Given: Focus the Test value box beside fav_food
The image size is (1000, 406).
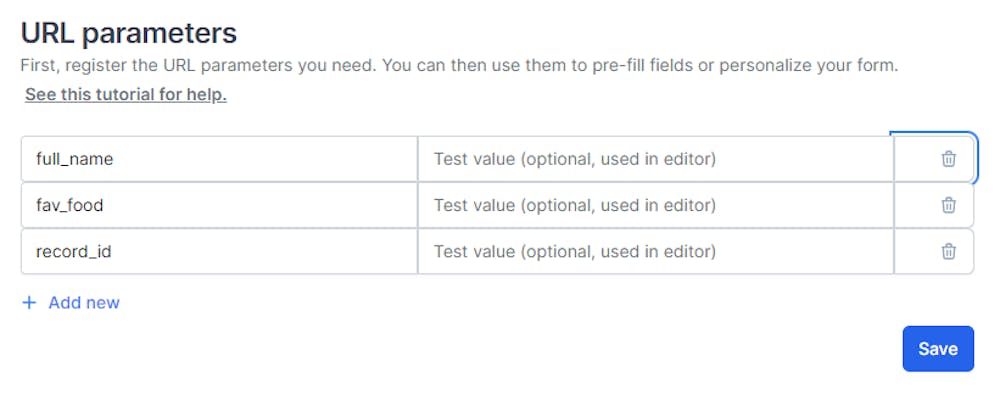Looking at the screenshot, I should tap(655, 205).
